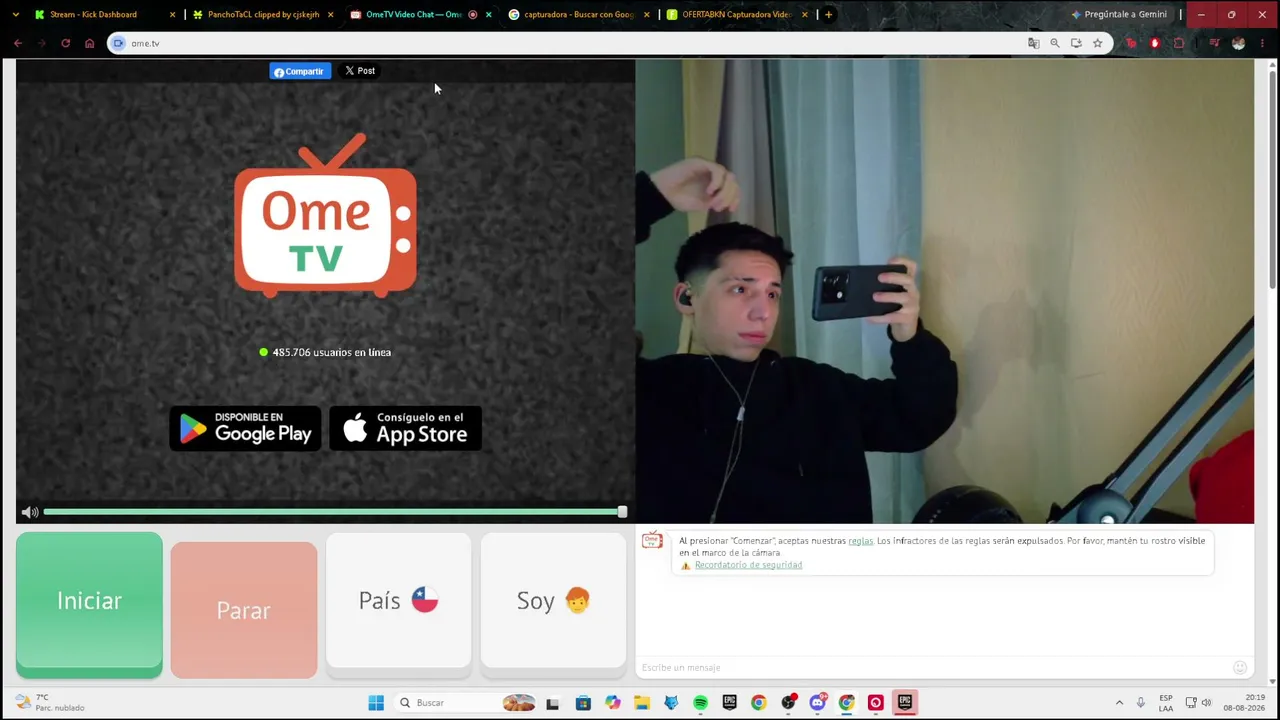The width and height of the screenshot is (1280, 720).
Task: Click the X Post button
Action: [360, 71]
